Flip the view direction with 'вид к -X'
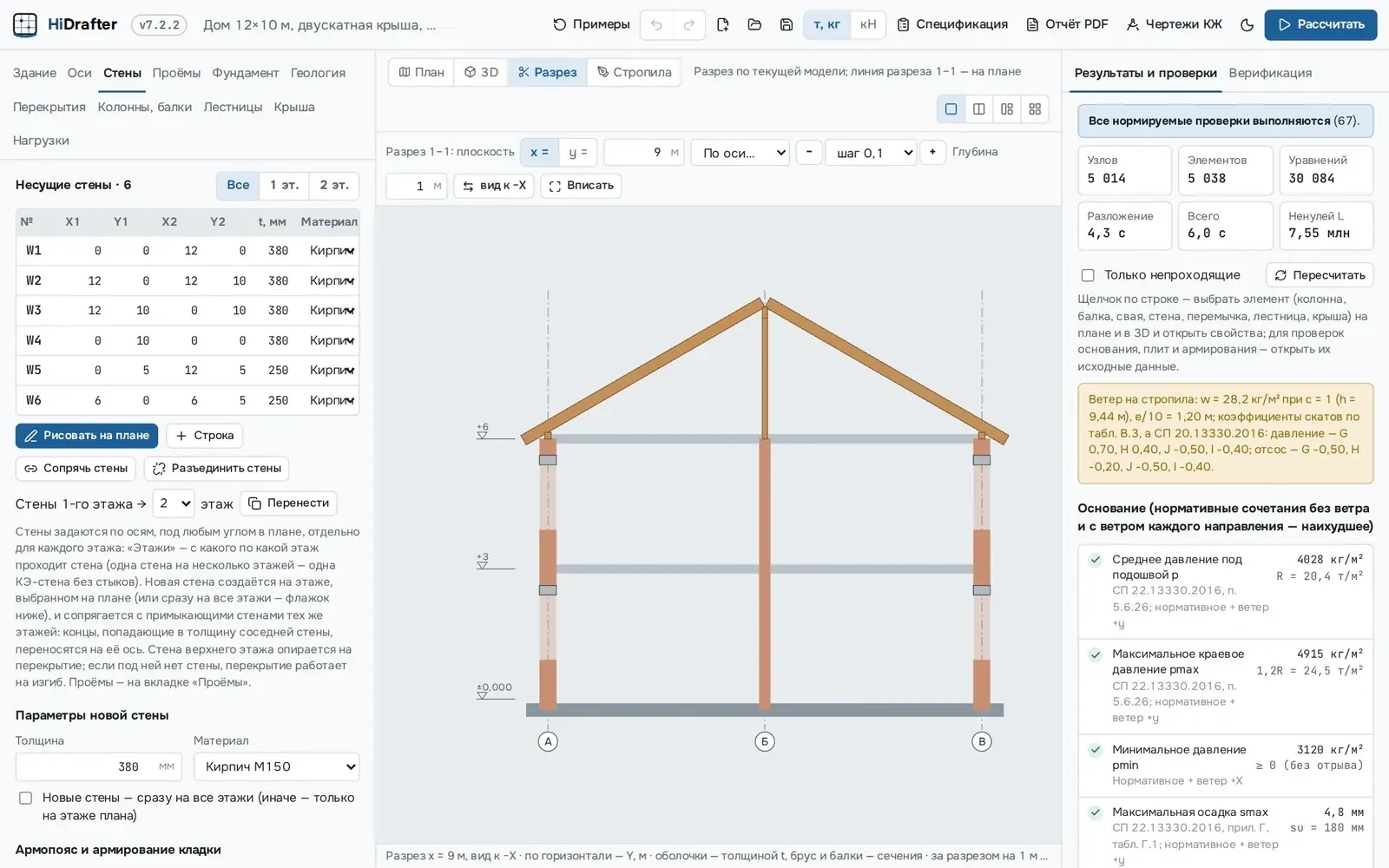Viewport: 1389px width, 868px height. tap(494, 186)
